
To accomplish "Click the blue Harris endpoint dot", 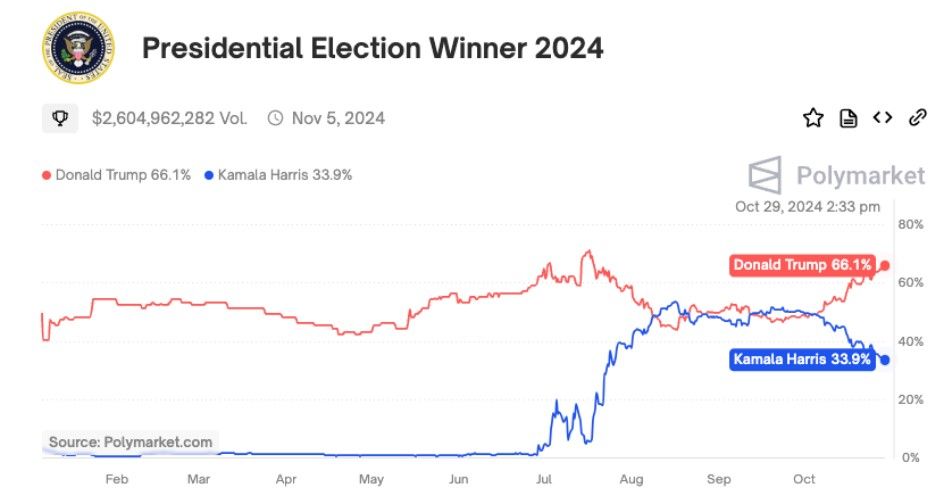I will [884, 360].
